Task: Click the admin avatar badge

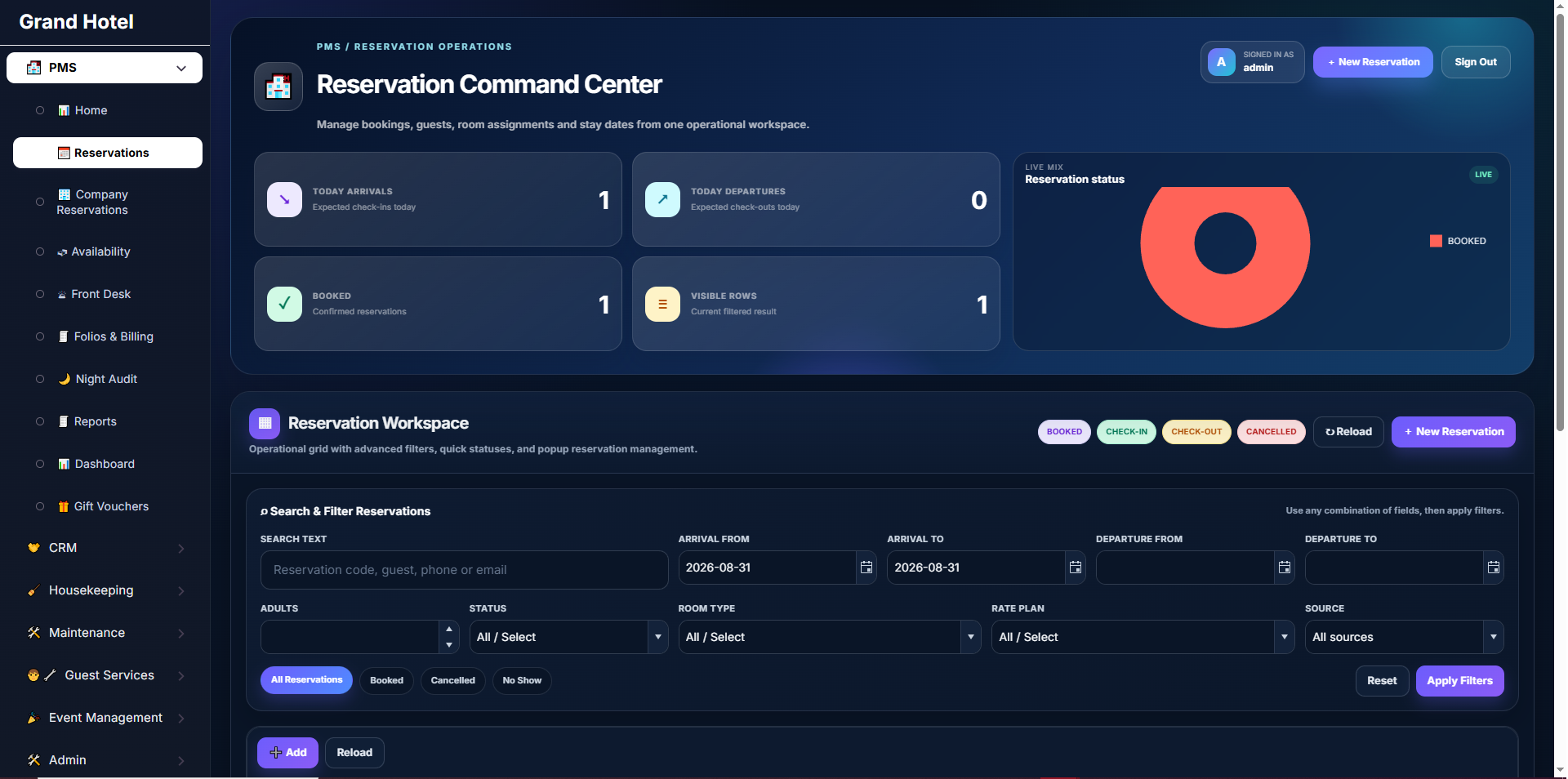Action: tap(1221, 62)
